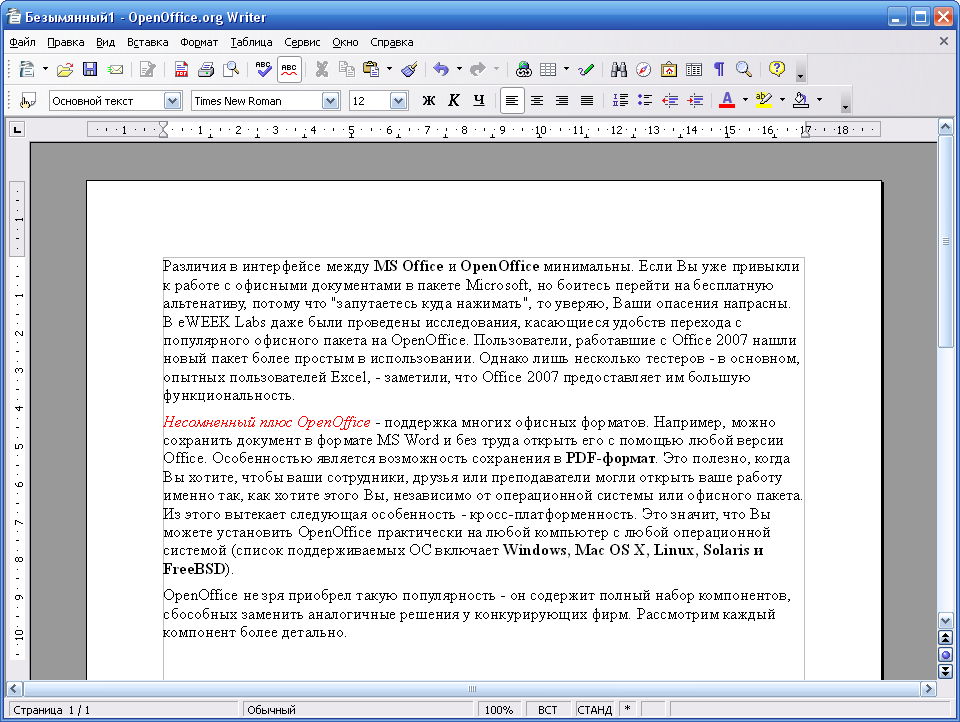Viewport: 960px width, 722px height.
Task: Open the highlighting color dropdown arrow
Action: pos(782,100)
